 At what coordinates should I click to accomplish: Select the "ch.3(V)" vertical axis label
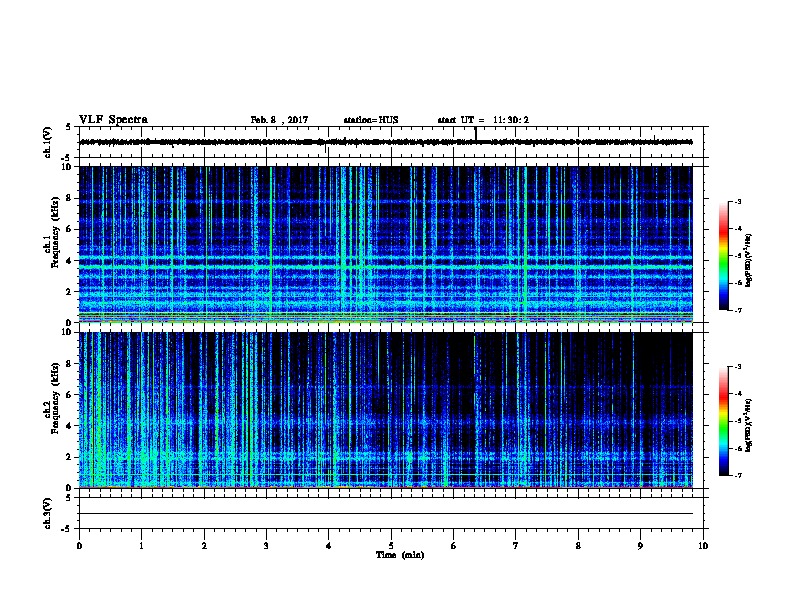47,513
